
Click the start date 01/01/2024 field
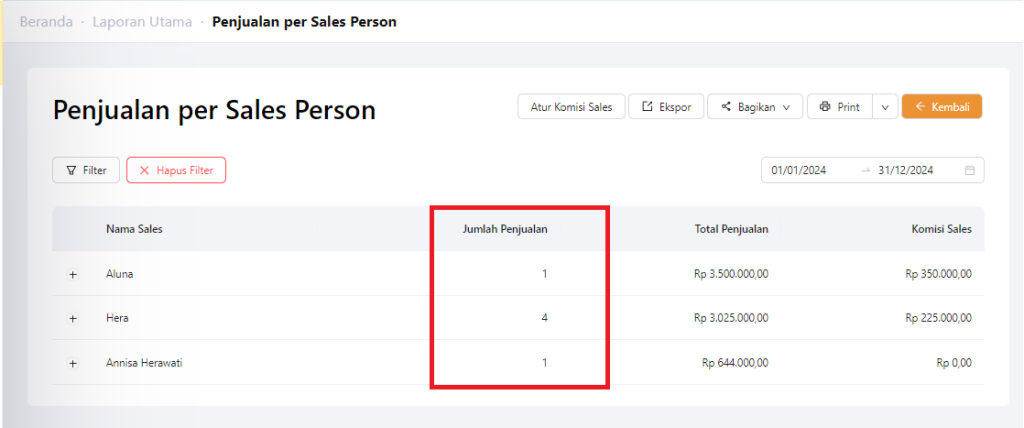point(799,170)
